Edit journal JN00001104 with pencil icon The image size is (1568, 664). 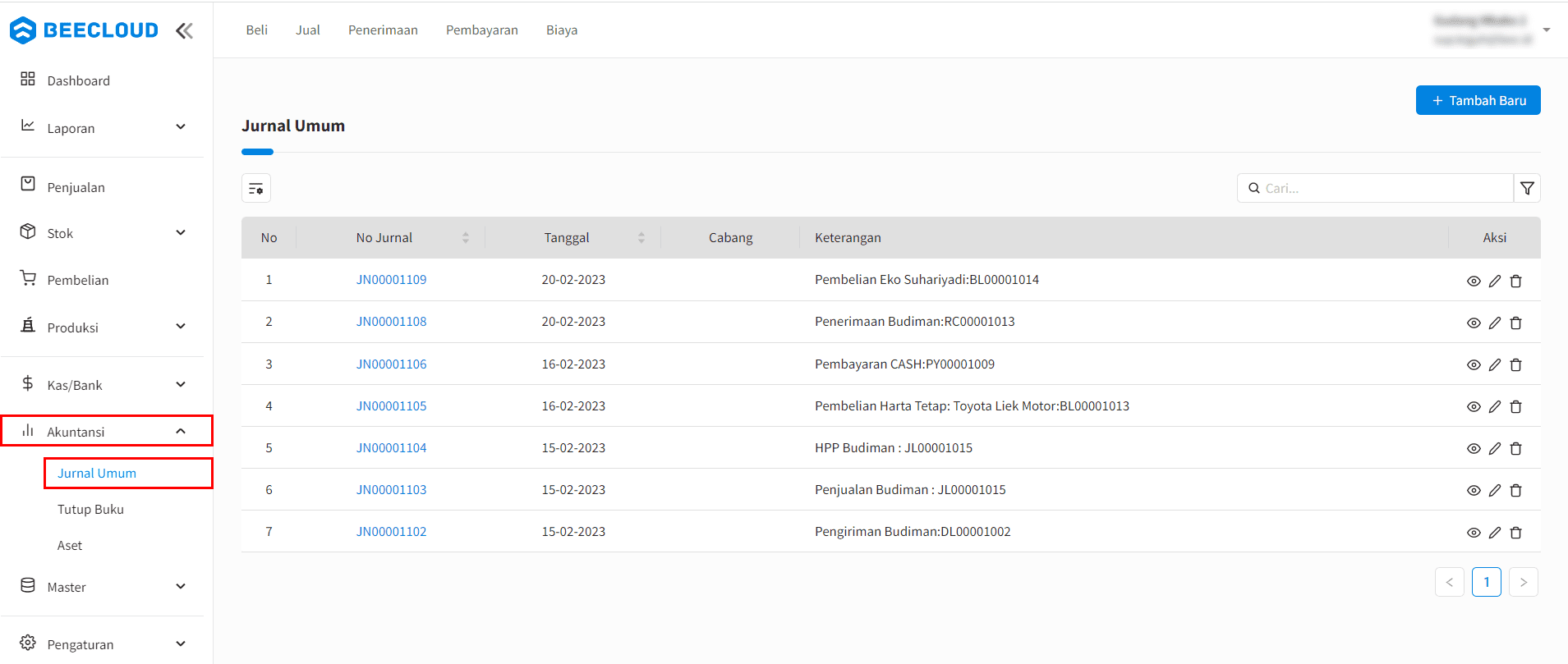coord(1495,448)
